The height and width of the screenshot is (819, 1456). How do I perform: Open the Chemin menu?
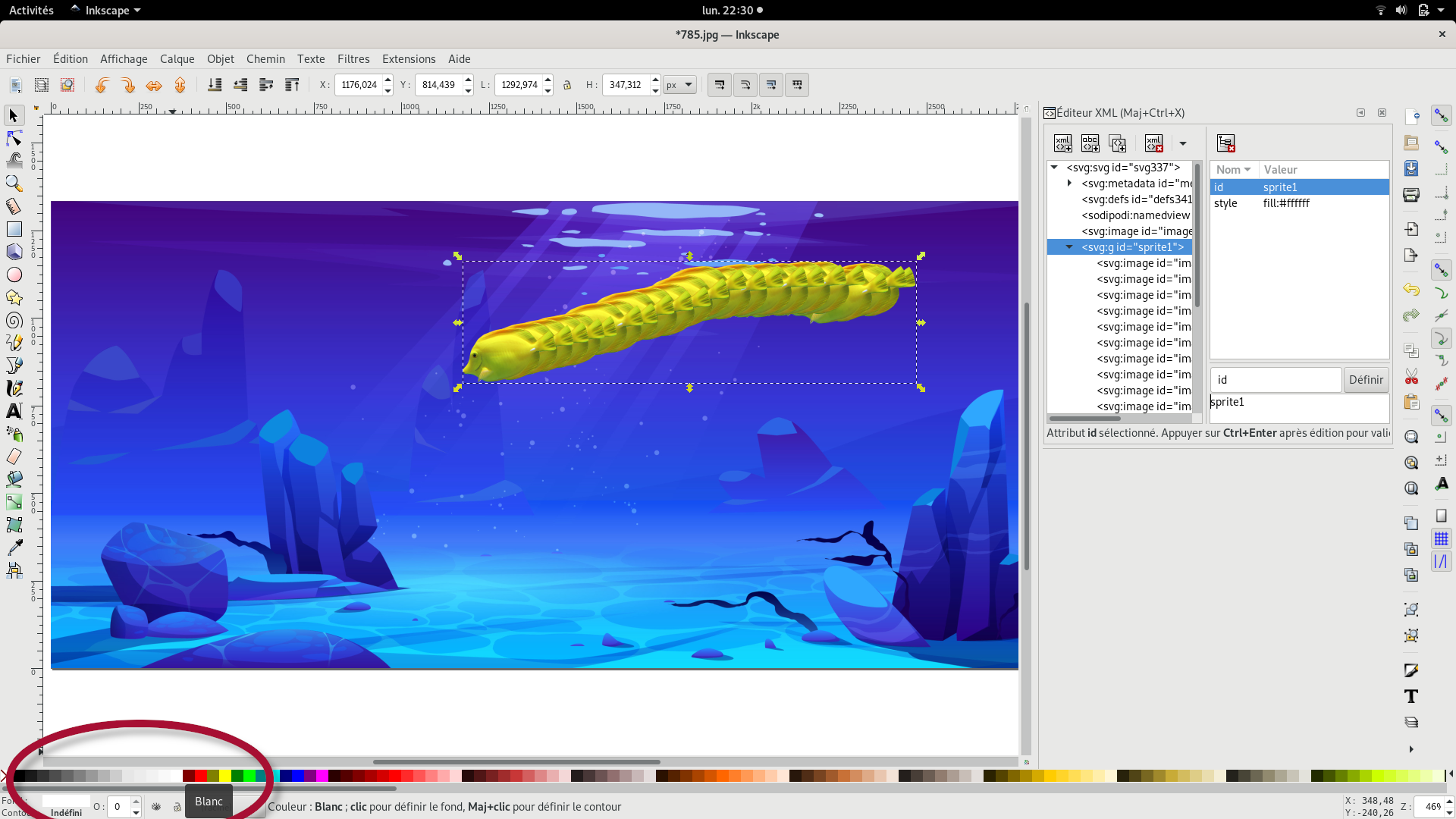[265, 59]
